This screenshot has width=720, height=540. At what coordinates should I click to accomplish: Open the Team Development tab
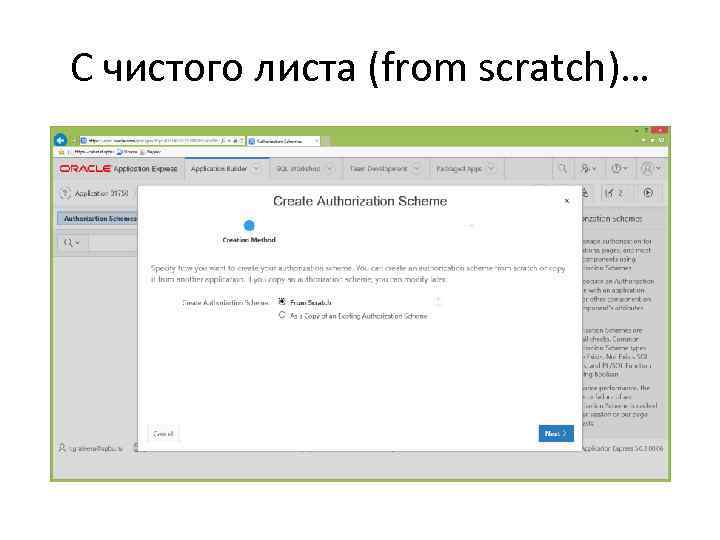pos(378,169)
